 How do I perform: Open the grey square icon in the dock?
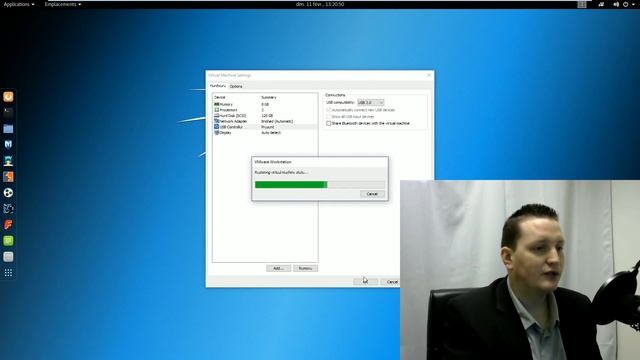click(8, 257)
